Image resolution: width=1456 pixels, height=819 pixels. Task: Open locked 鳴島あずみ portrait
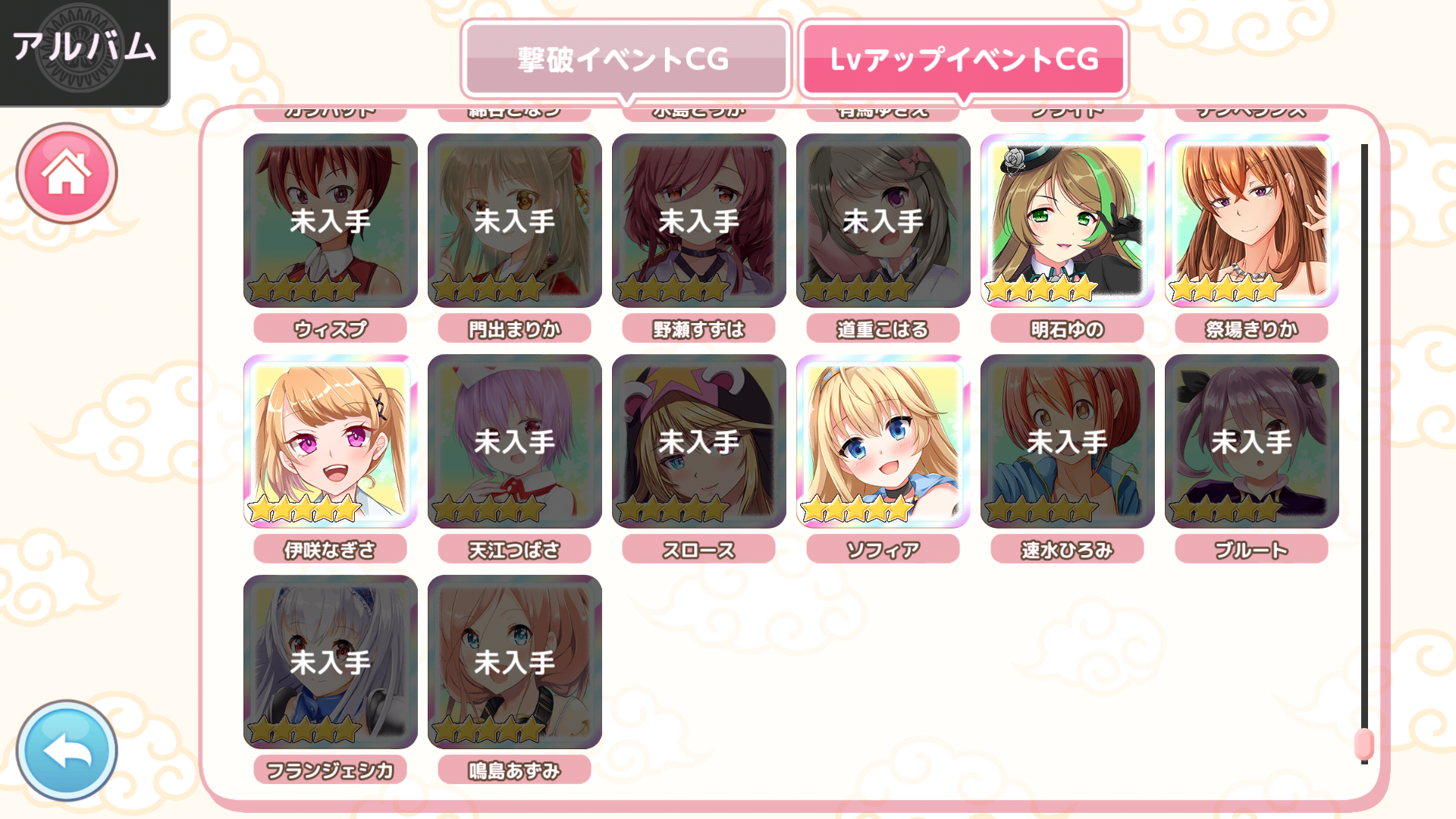click(514, 662)
